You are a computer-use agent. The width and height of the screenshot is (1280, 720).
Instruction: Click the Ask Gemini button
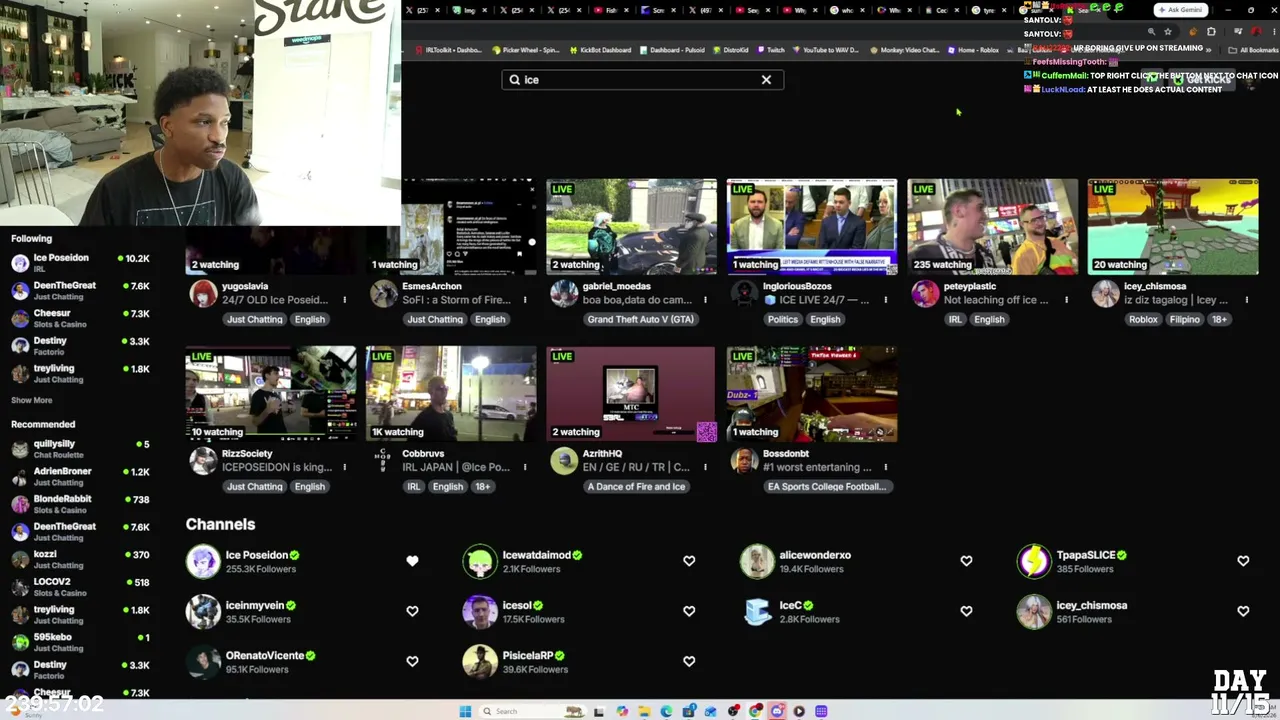tap(1181, 10)
